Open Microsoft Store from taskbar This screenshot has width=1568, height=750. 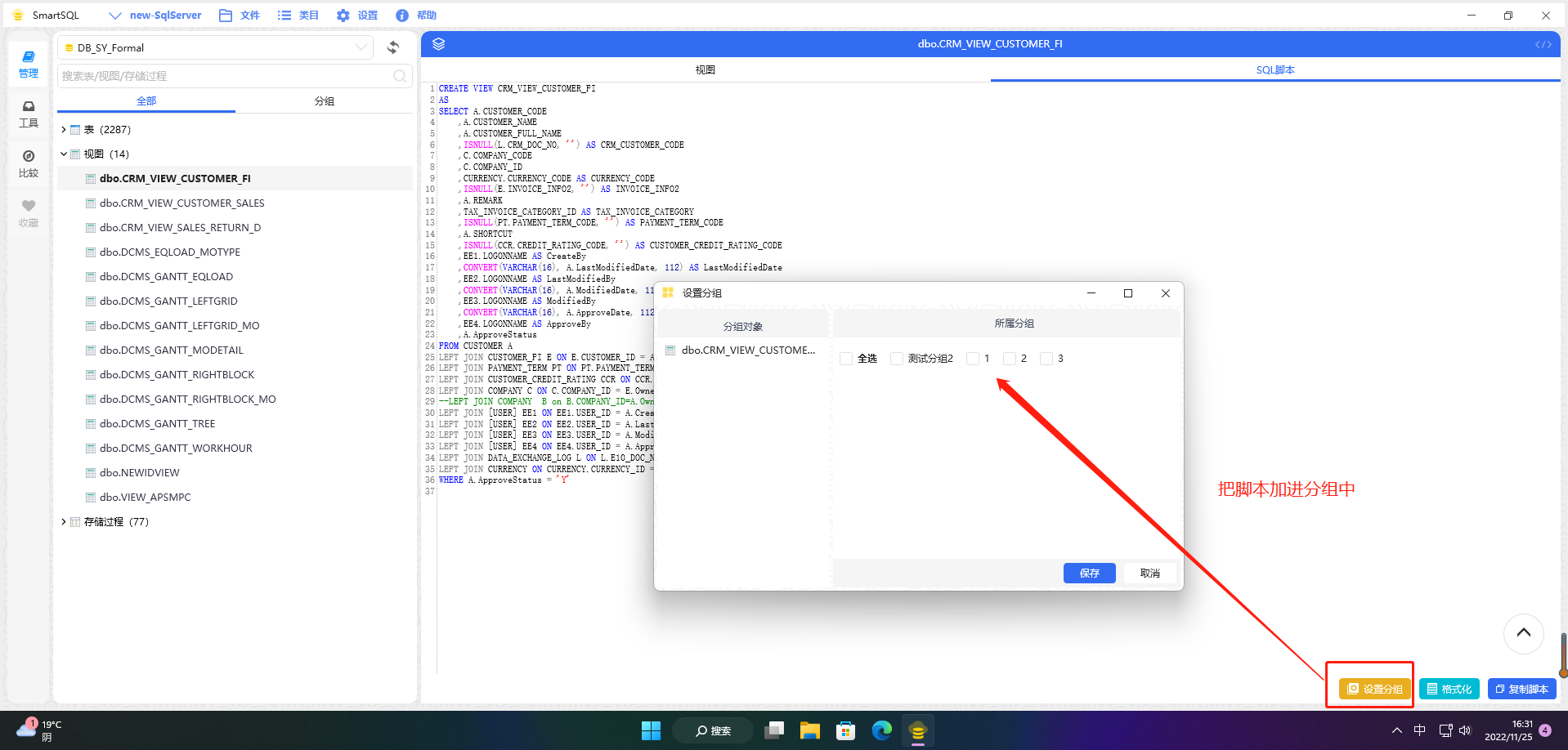[x=845, y=730]
